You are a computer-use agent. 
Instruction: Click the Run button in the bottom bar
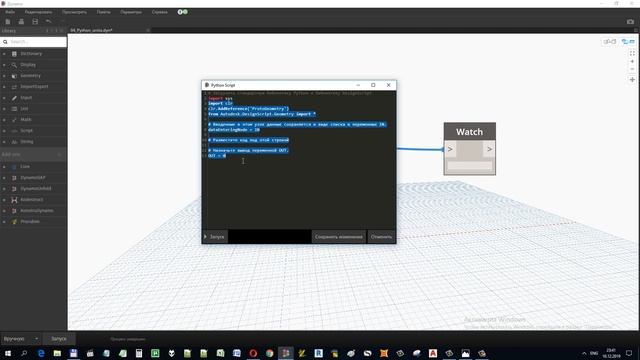[59, 339]
